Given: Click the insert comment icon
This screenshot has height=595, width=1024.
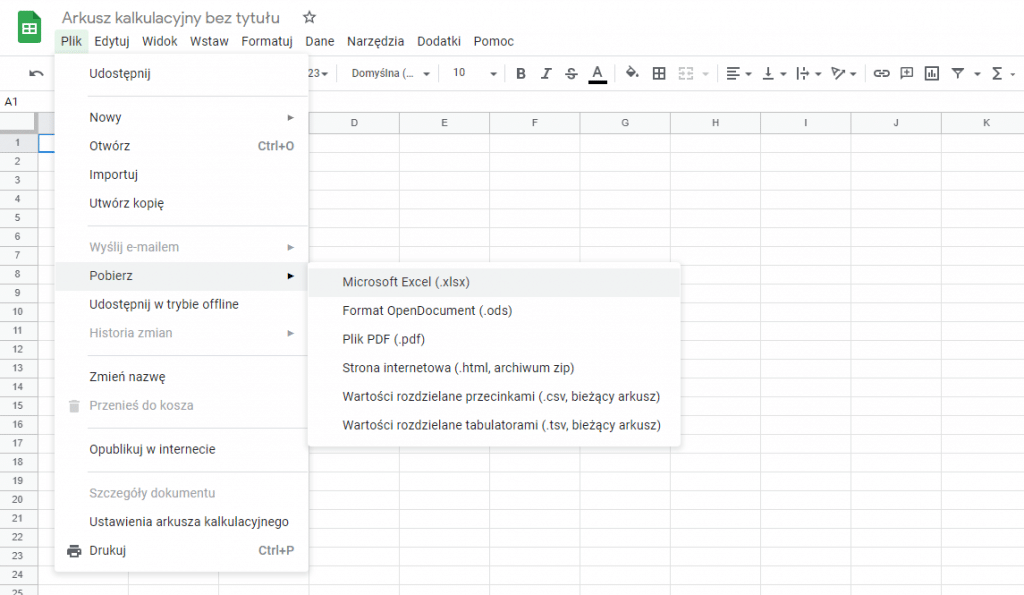Looking at the screenshot, I should (906, 73).
